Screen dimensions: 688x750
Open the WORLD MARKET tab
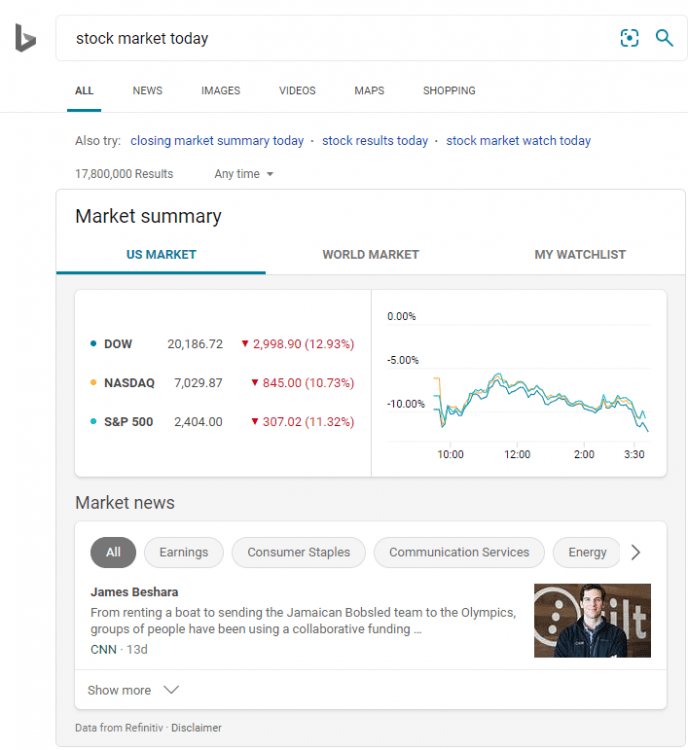(370, 255)
